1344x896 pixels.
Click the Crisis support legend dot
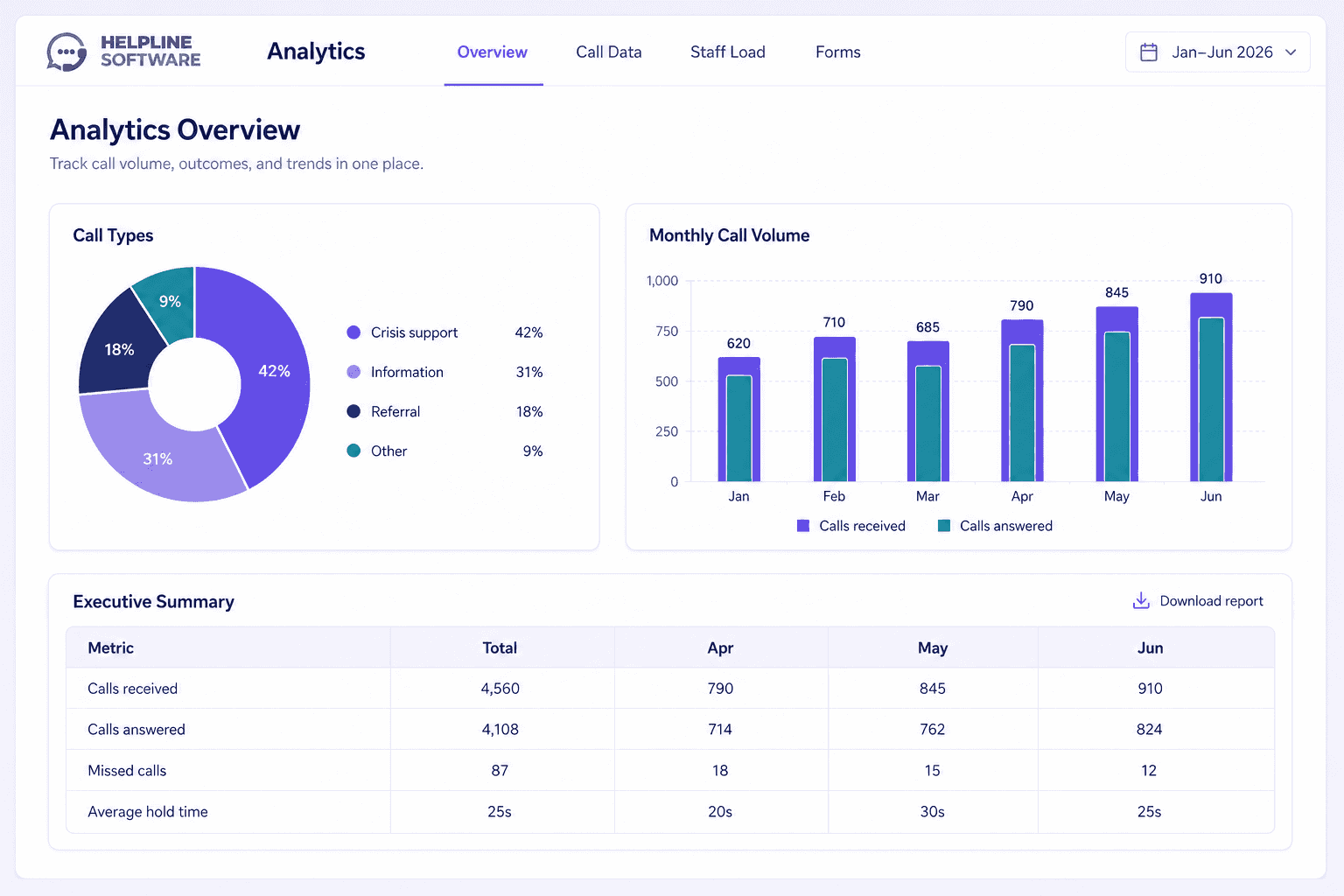[x=353, y=332]
